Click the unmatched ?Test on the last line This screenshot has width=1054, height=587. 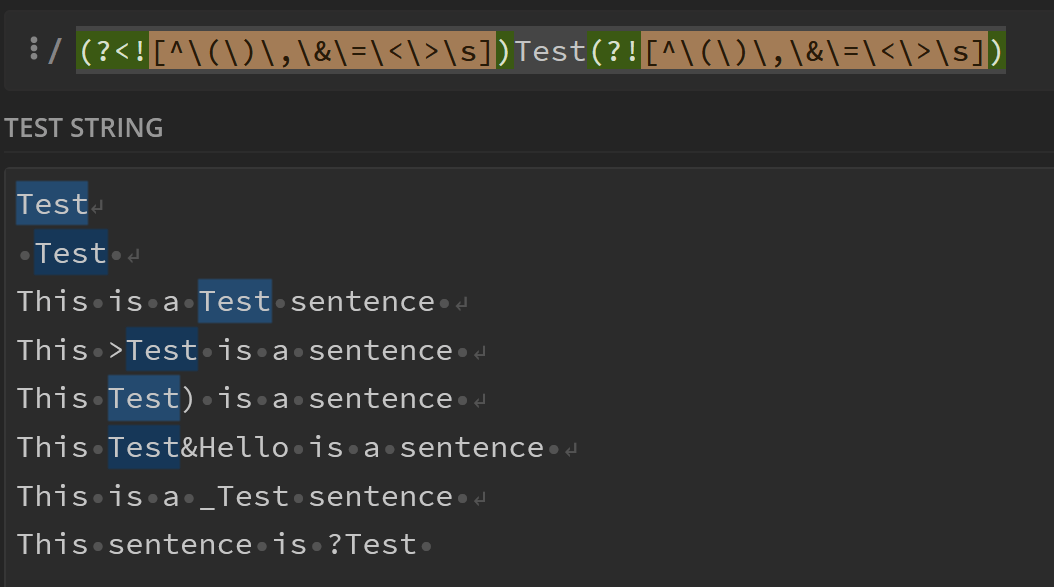coord(371,544)
